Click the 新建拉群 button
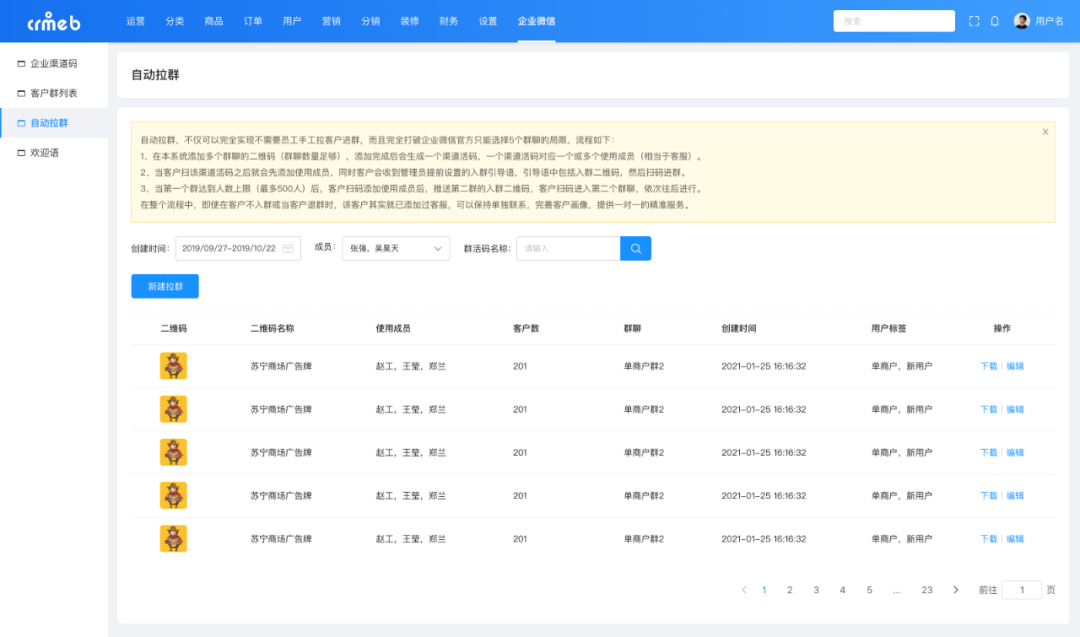The height and width of the screenshot is (637, 1080). tap(165, 286)
